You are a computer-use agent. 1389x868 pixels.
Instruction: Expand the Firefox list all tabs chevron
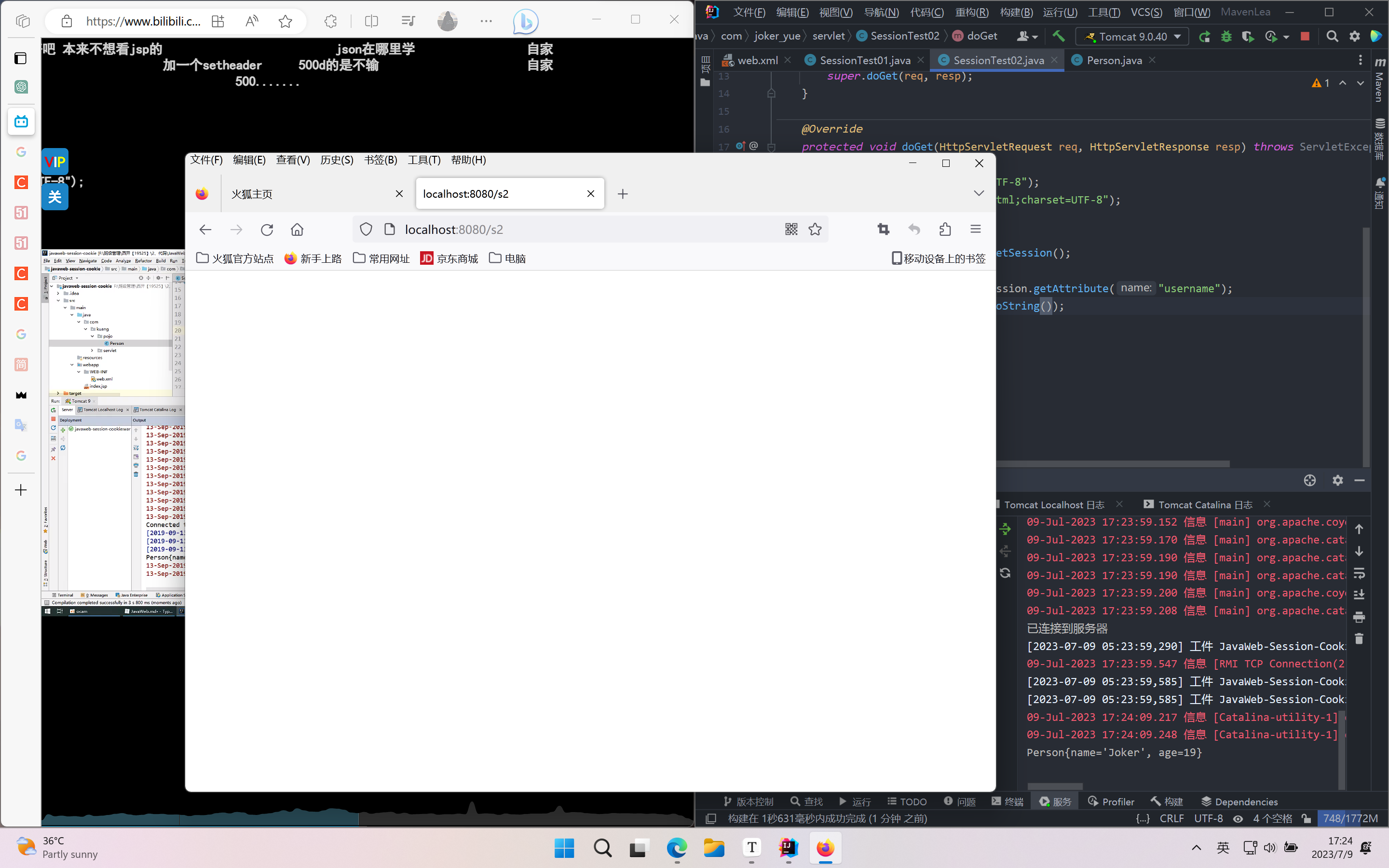[979, 193]
